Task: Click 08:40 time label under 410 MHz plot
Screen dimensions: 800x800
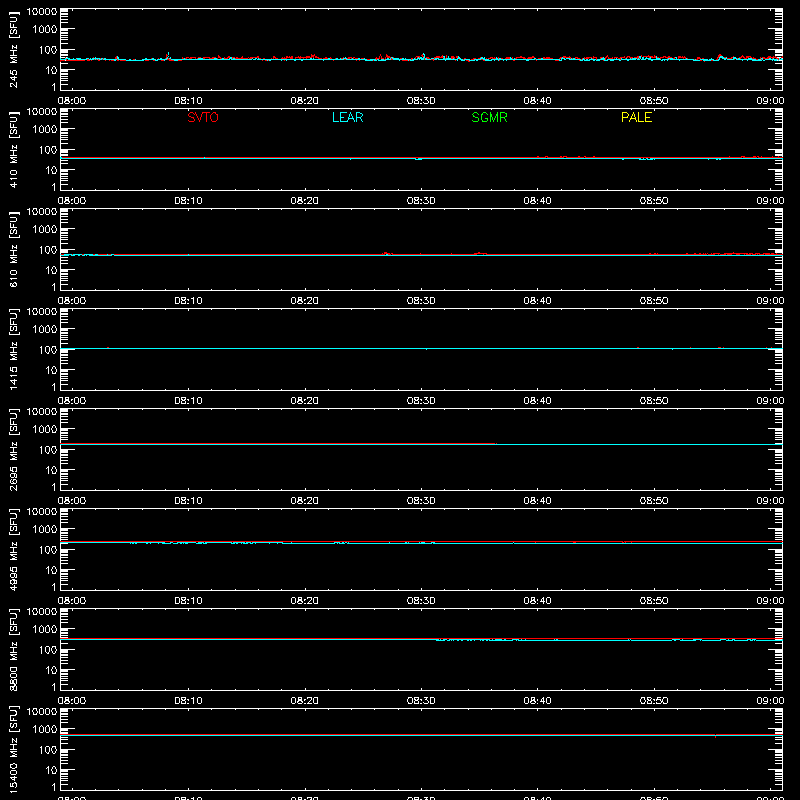Action: tap(537, 201)
